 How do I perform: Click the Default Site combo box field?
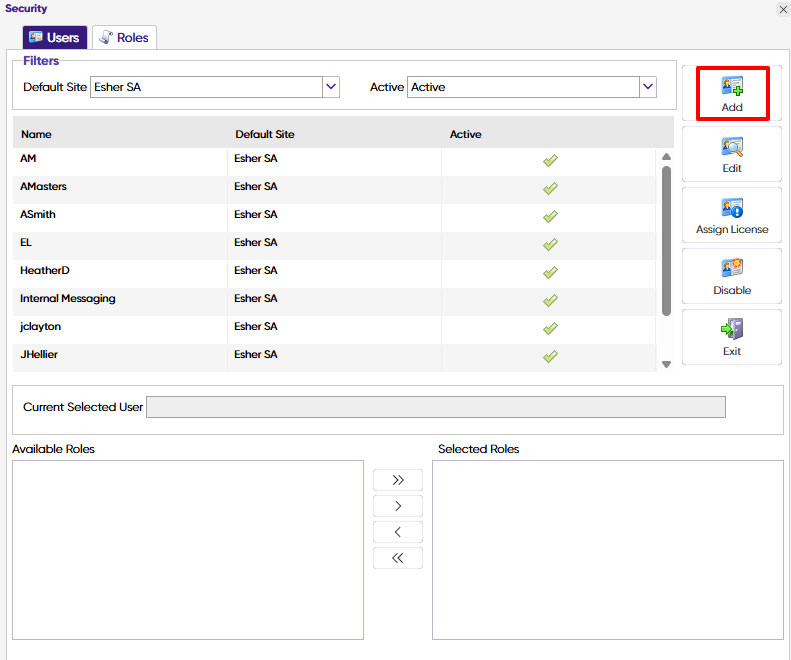[215, 87]
